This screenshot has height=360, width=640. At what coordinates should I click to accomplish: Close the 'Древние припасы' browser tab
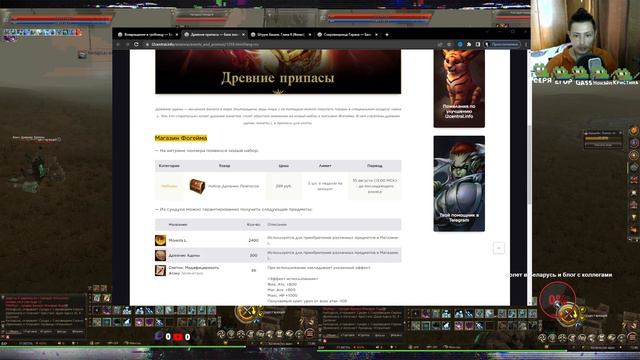[x=243, y=35]
